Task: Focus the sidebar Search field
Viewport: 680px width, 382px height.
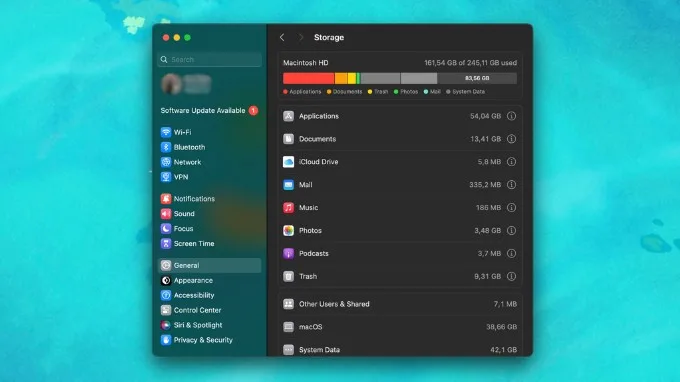Action: [x=209, y=59]
